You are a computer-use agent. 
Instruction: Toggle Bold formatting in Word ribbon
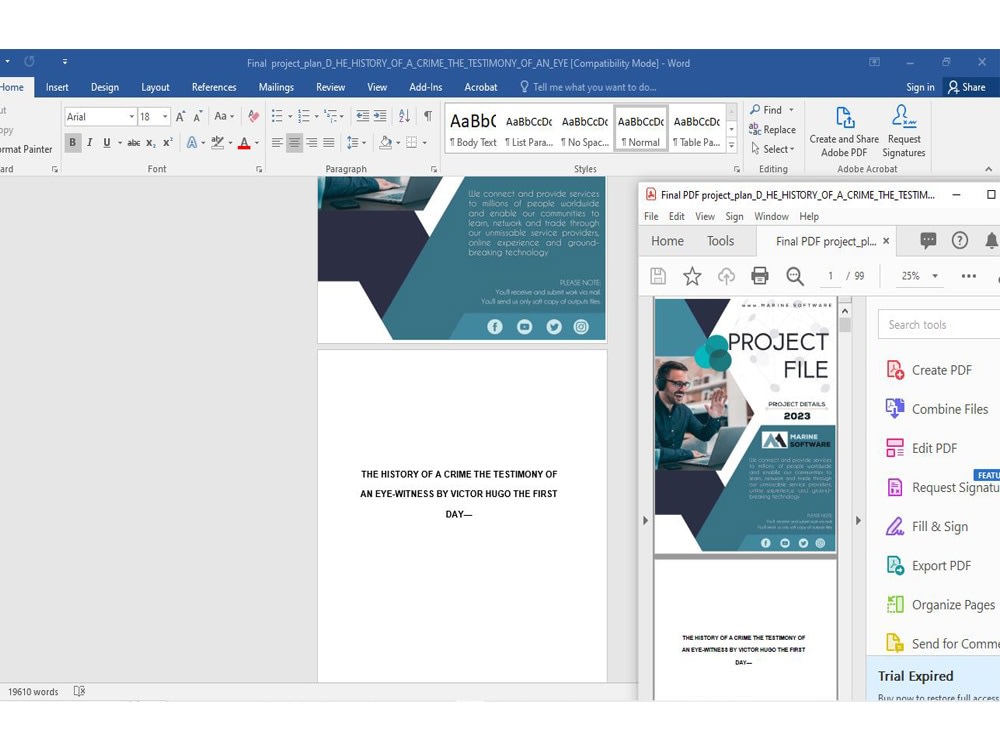(73, 142)
